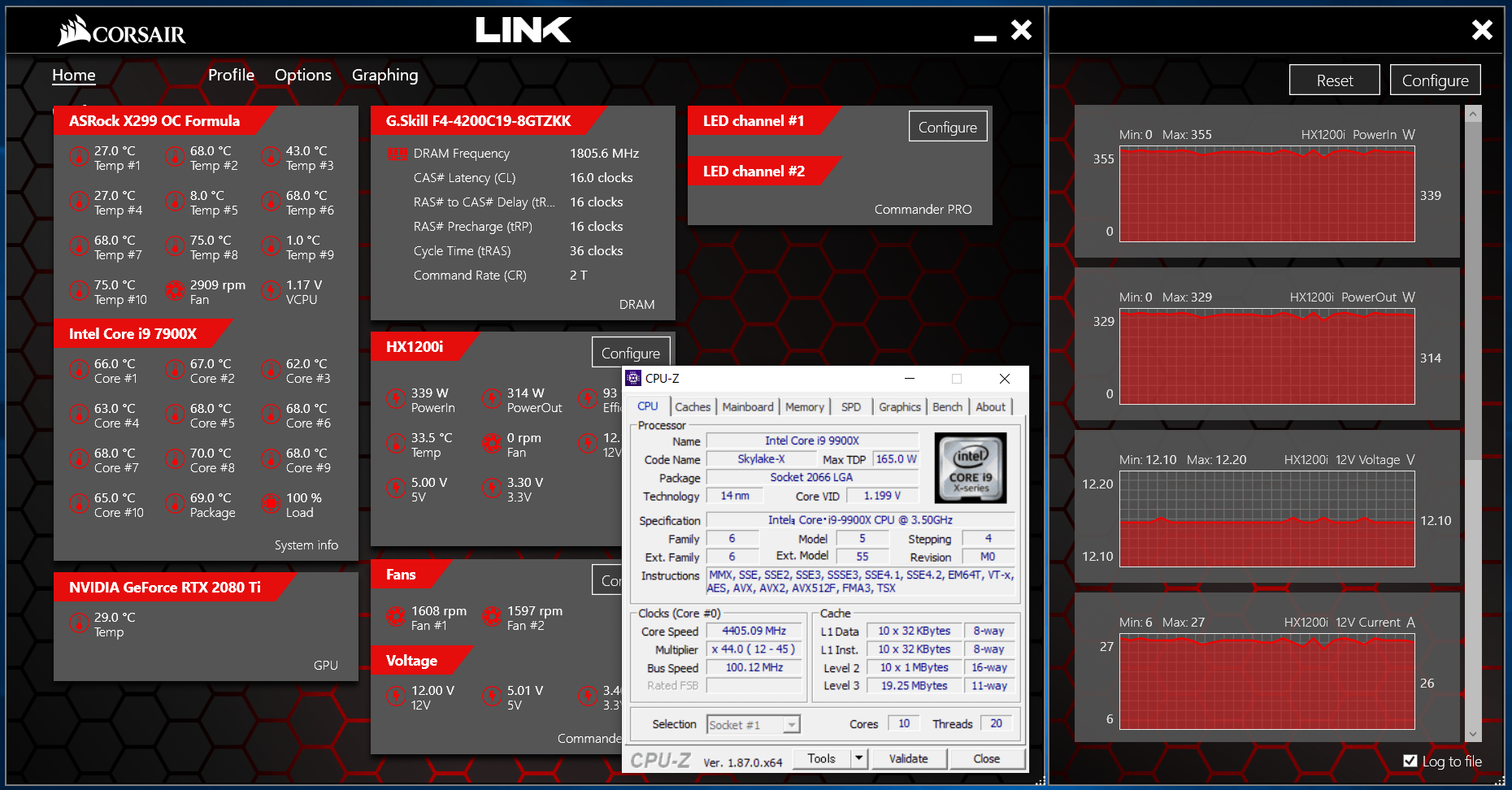Viewport: 1512px width, 790px height.
Task: Click the Fan #1 1608 rpm icon
Action: click(x=396, y=616)
